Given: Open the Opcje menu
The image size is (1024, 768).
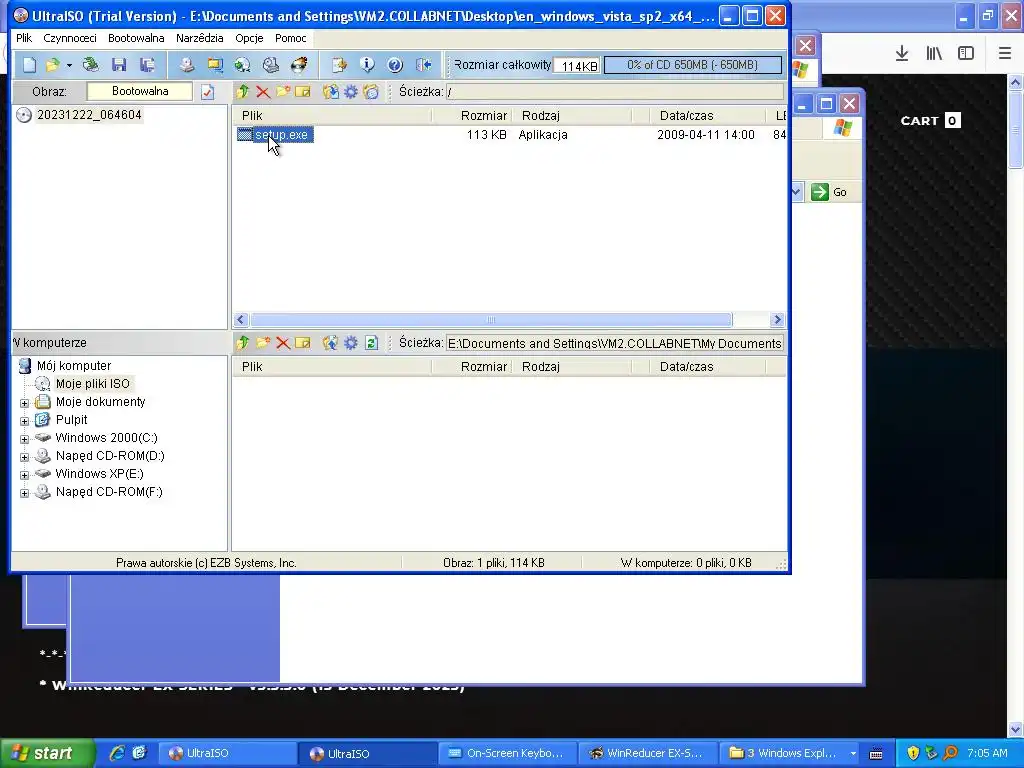Looking at the screenshot, I should pos(249,38).
